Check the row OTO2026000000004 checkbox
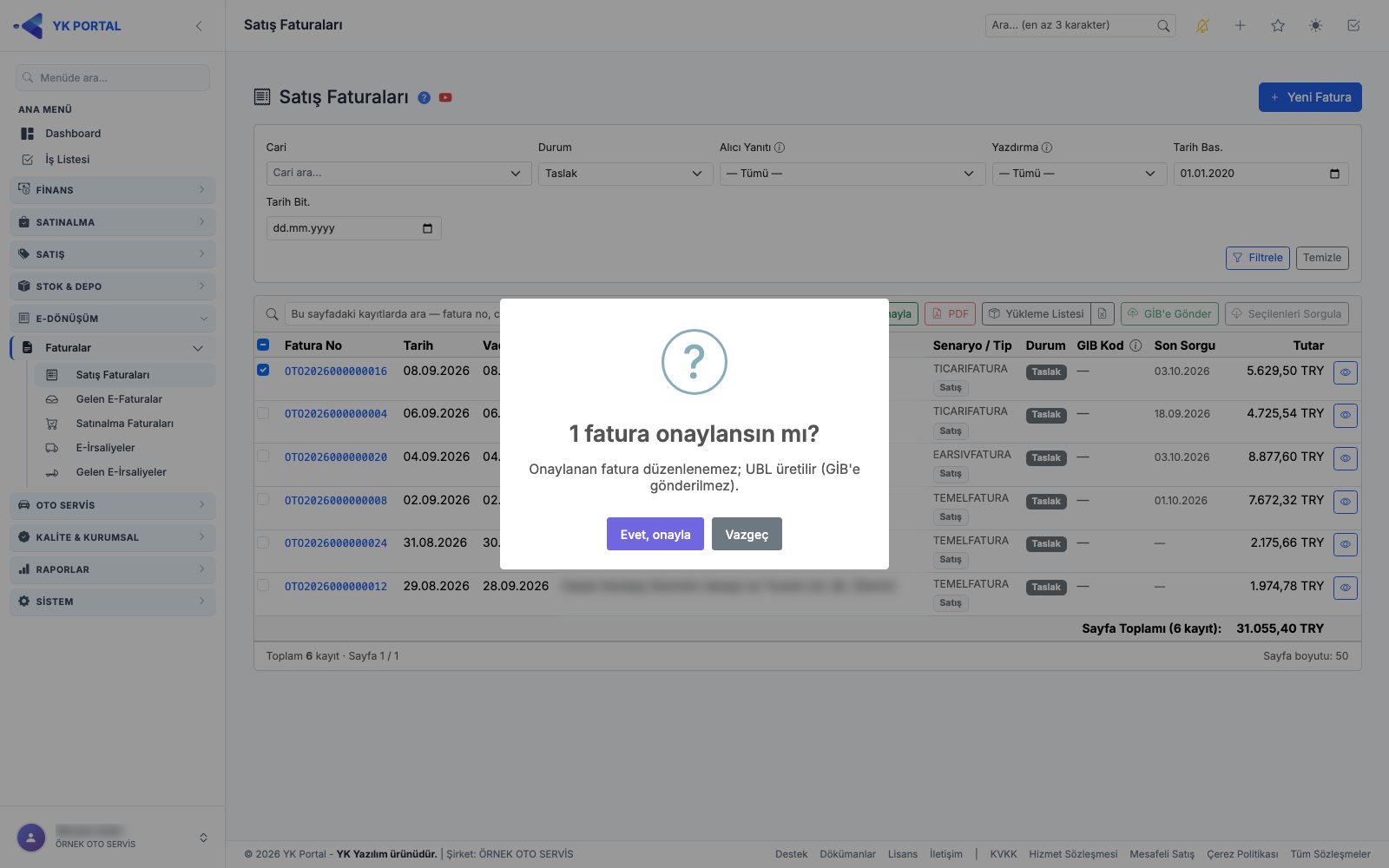This screenshot has height=868, width=1389. click(x=263, y=413)
